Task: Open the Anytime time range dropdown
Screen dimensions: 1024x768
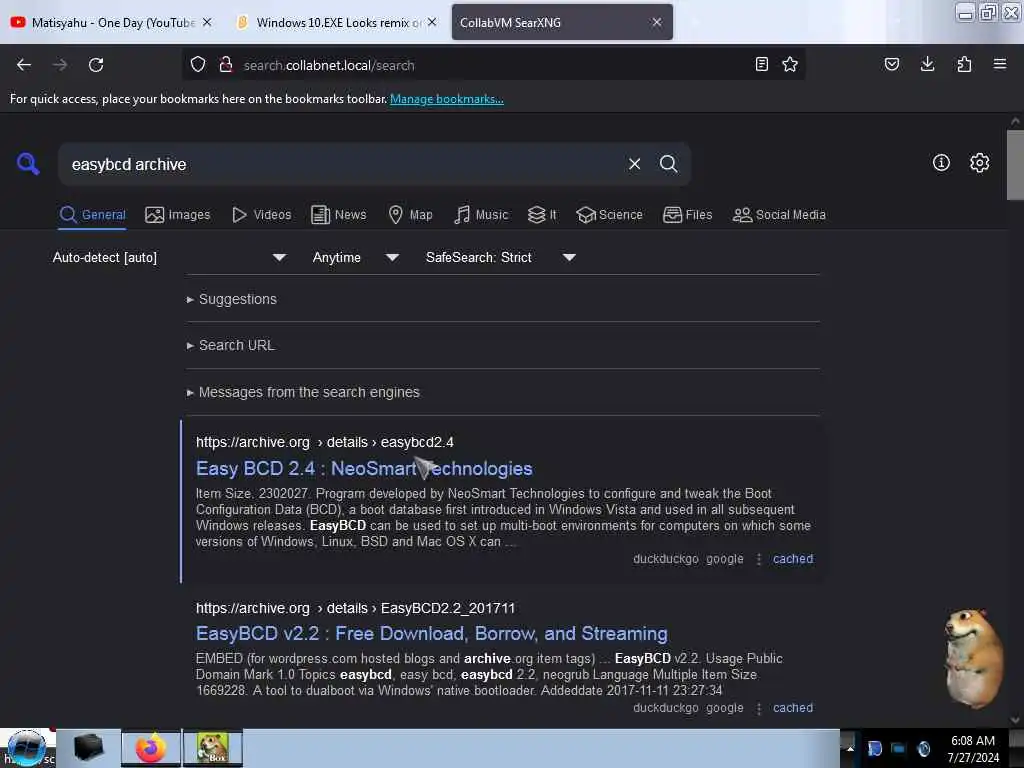Action: pos(356,257)
